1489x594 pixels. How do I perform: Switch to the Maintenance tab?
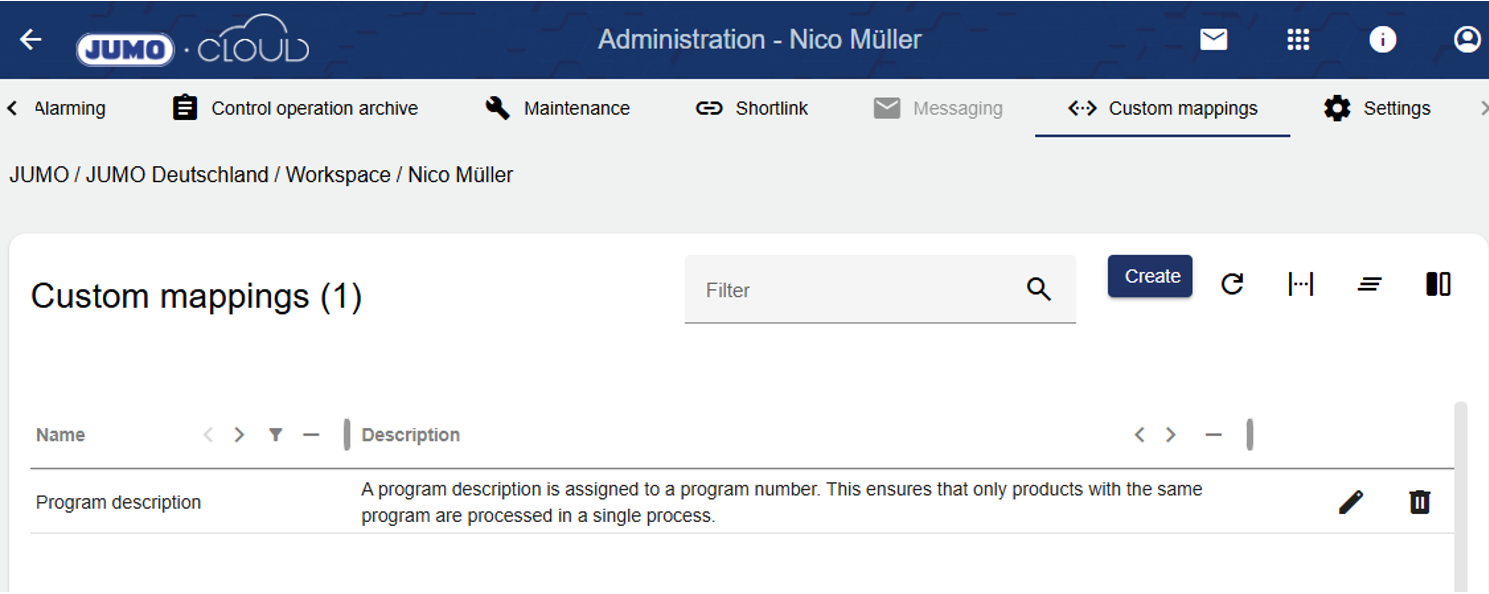coord(557,108)
